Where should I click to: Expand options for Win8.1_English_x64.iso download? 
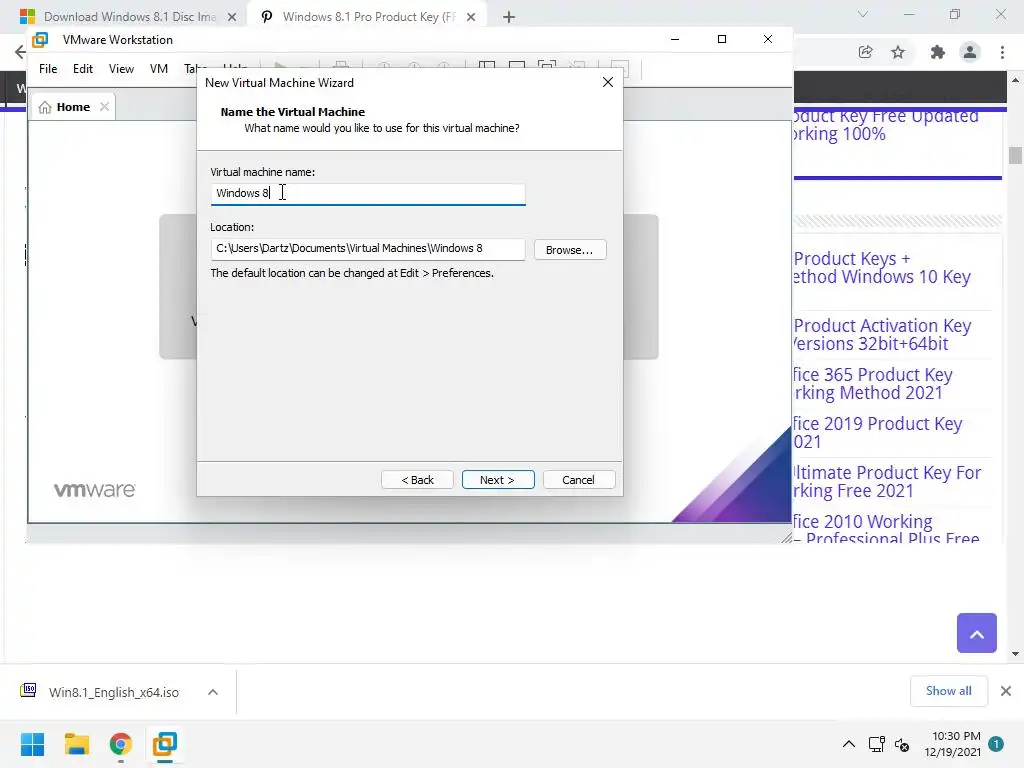[x=213, y=692]
